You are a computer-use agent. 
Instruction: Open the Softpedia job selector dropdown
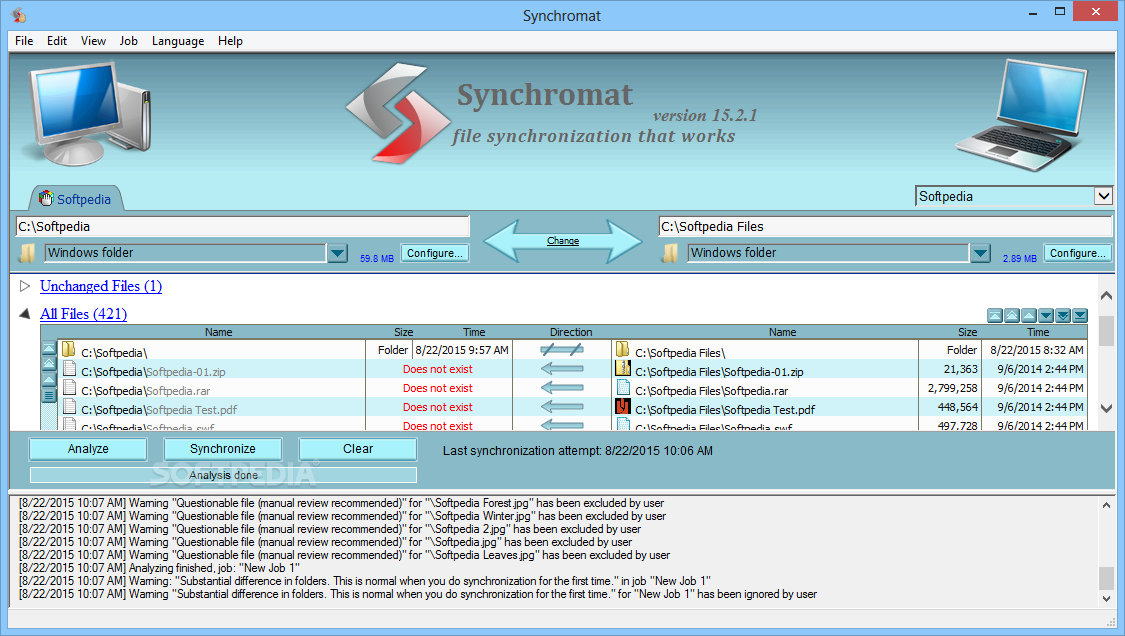click(x=1103, y=196)
